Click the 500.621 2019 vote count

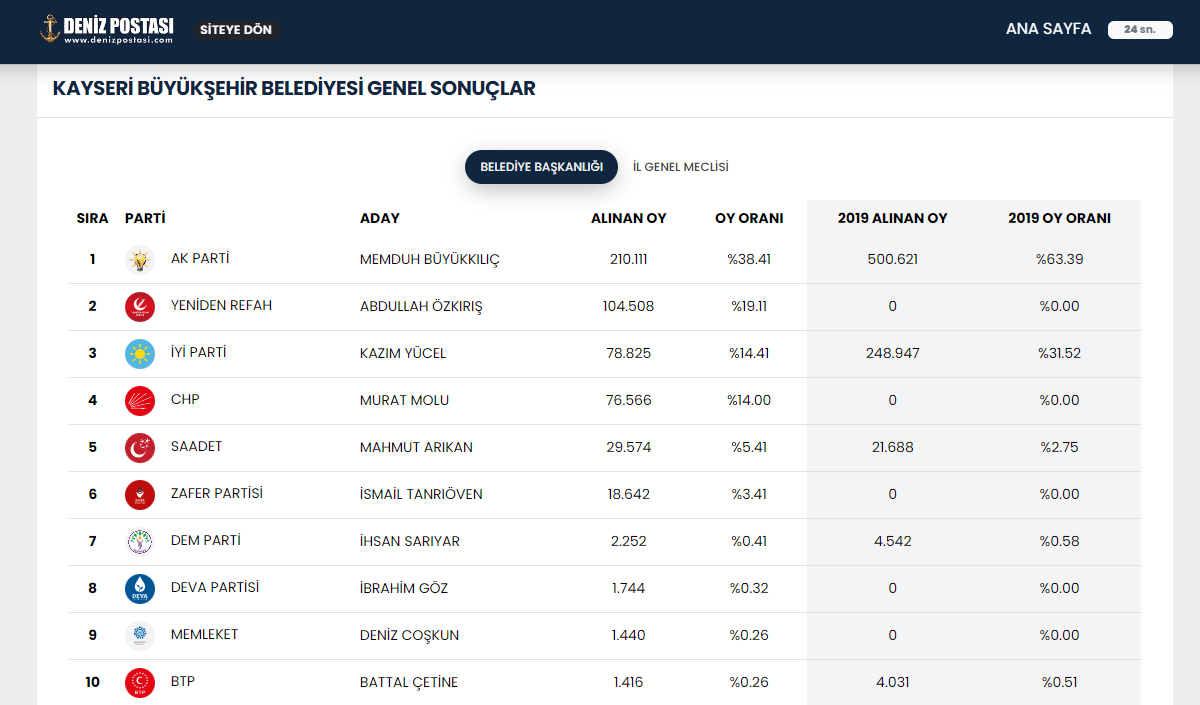893,259
